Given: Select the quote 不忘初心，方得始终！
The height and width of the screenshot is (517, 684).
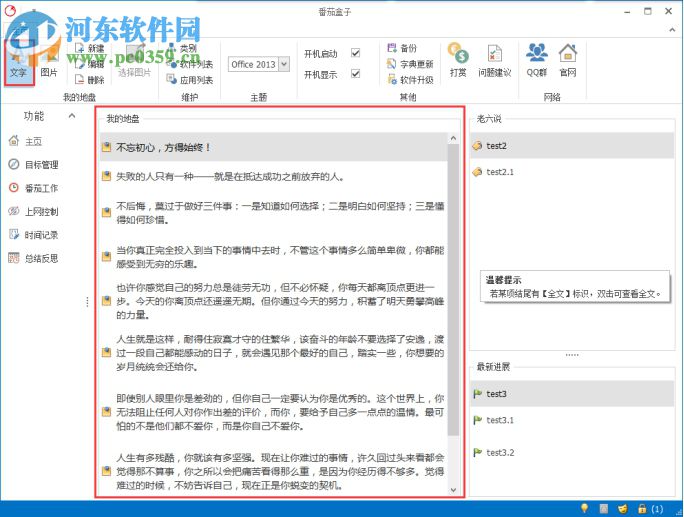Looking at the screenshot, I should pyautogui.click(x=274, y=147).
